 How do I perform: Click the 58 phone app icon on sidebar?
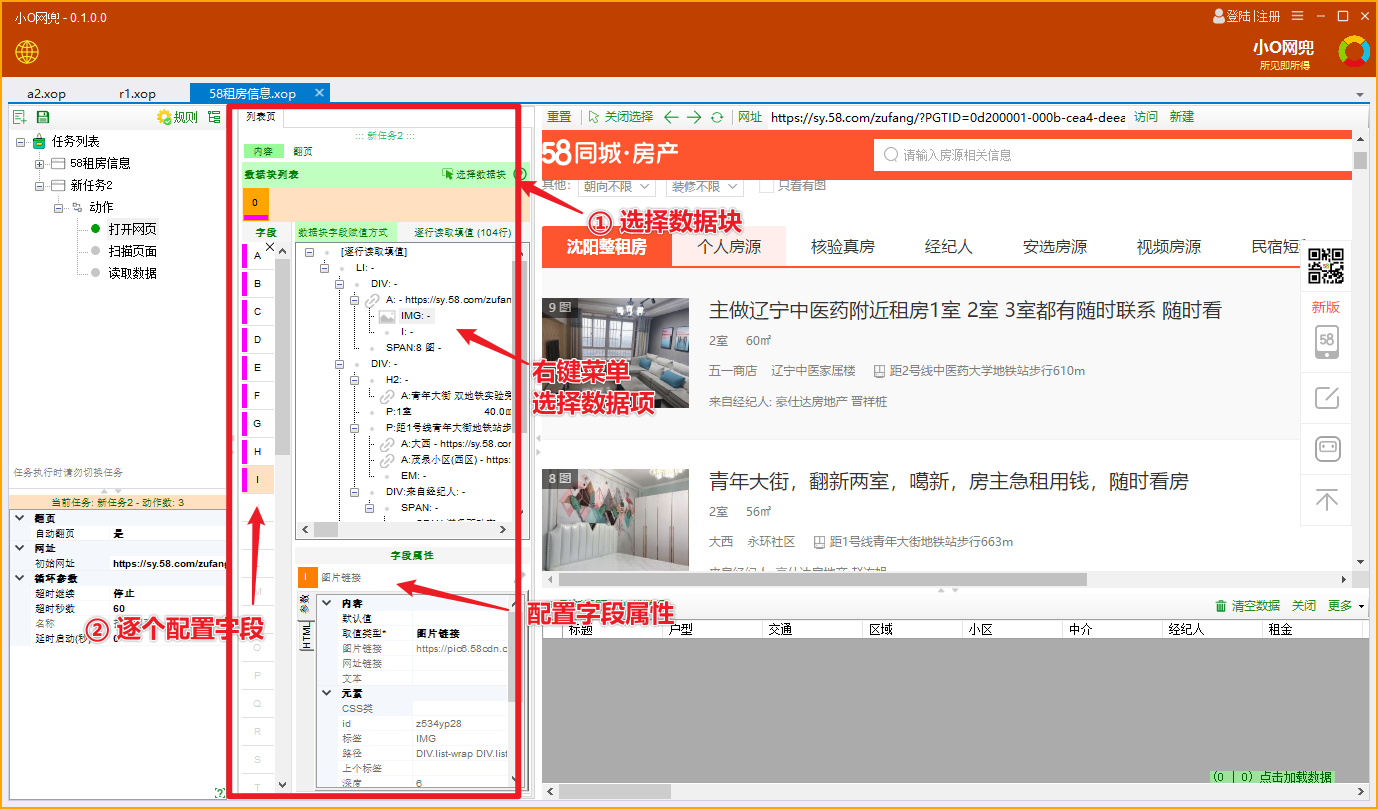[x=1327, y=342]
